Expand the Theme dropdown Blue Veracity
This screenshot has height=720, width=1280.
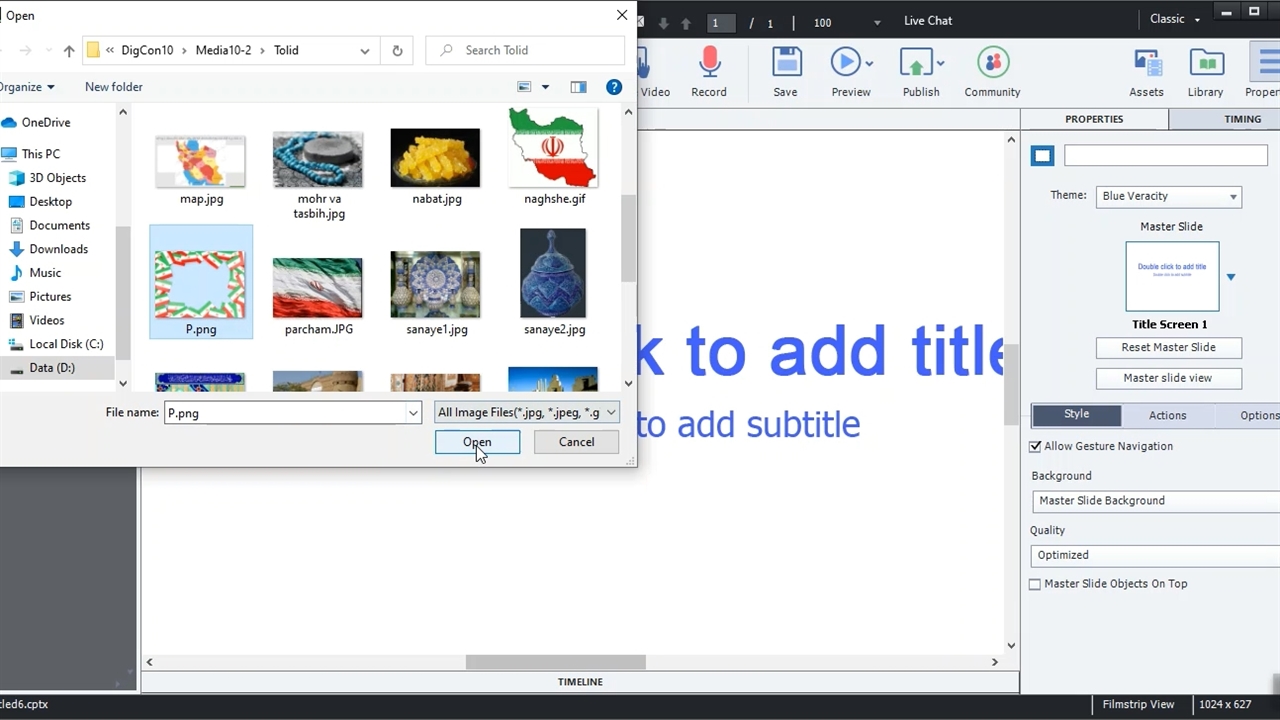[x=1169, y=196]
